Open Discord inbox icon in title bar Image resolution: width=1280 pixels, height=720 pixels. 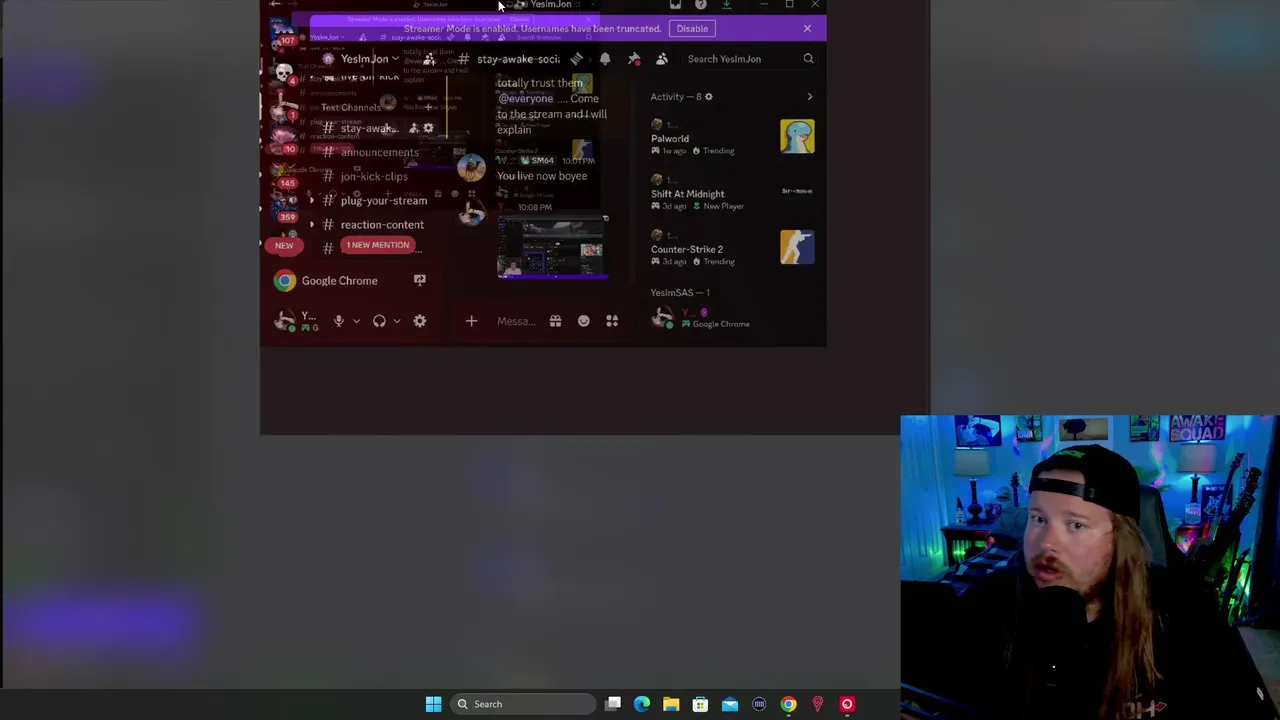coord(676,5)
